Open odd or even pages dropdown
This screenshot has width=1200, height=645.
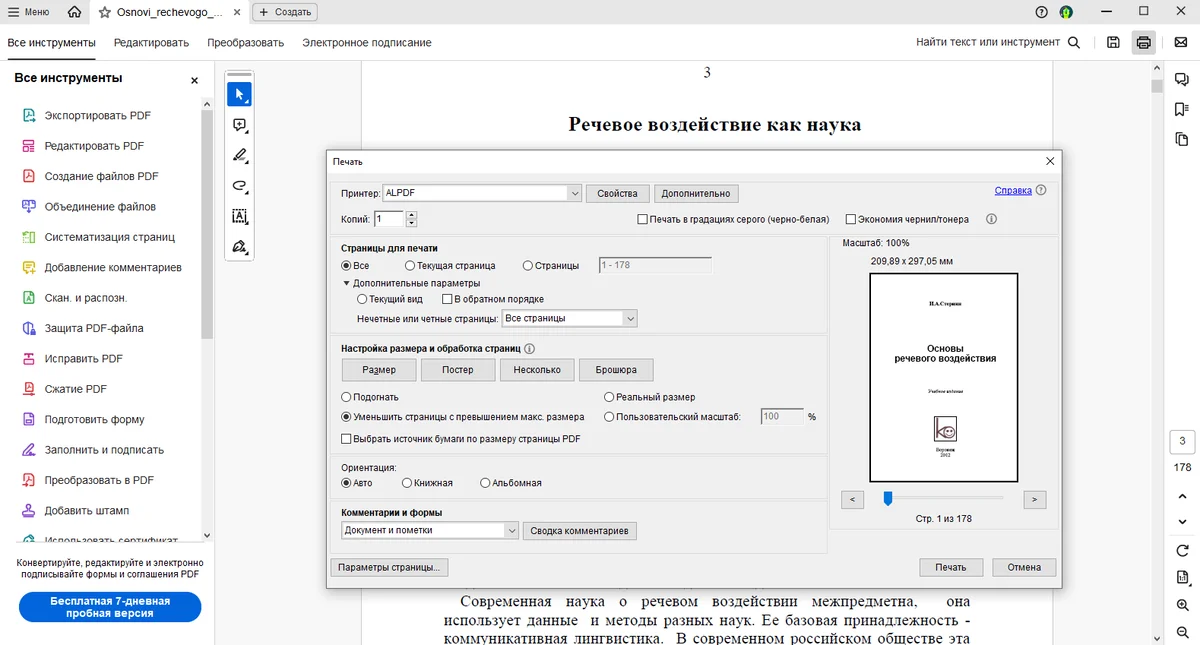569,319
